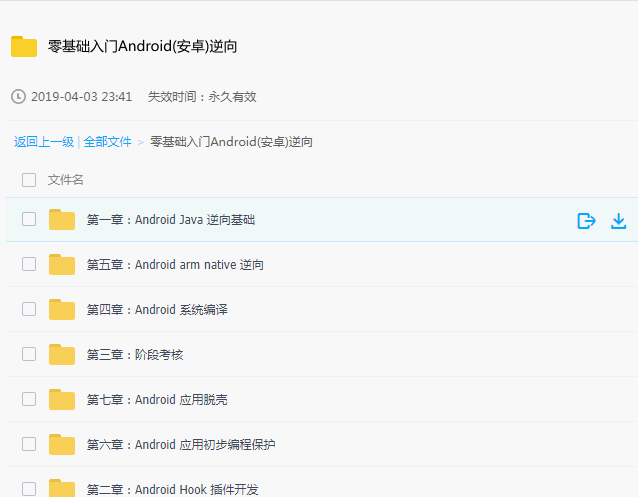This screenshot has width=638, height=497.
Task: Select the checkbox for 第四章 Android 系统编译
Action: click(29, 309)
